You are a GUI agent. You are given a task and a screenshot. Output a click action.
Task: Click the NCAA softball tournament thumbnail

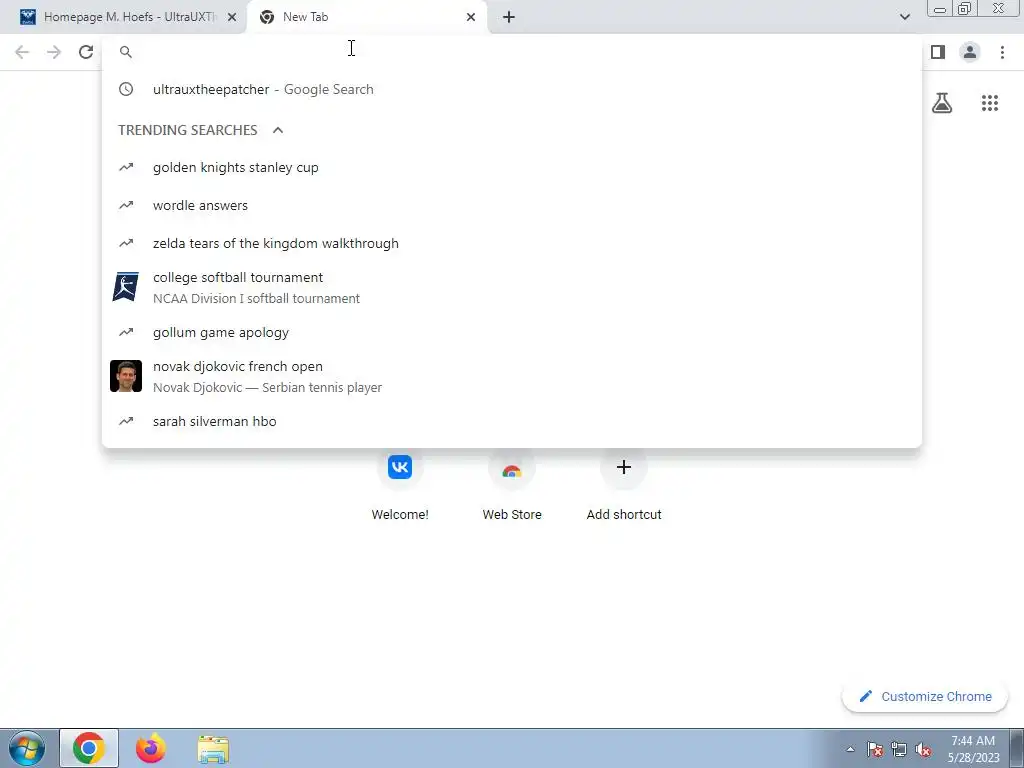point(125,287)
